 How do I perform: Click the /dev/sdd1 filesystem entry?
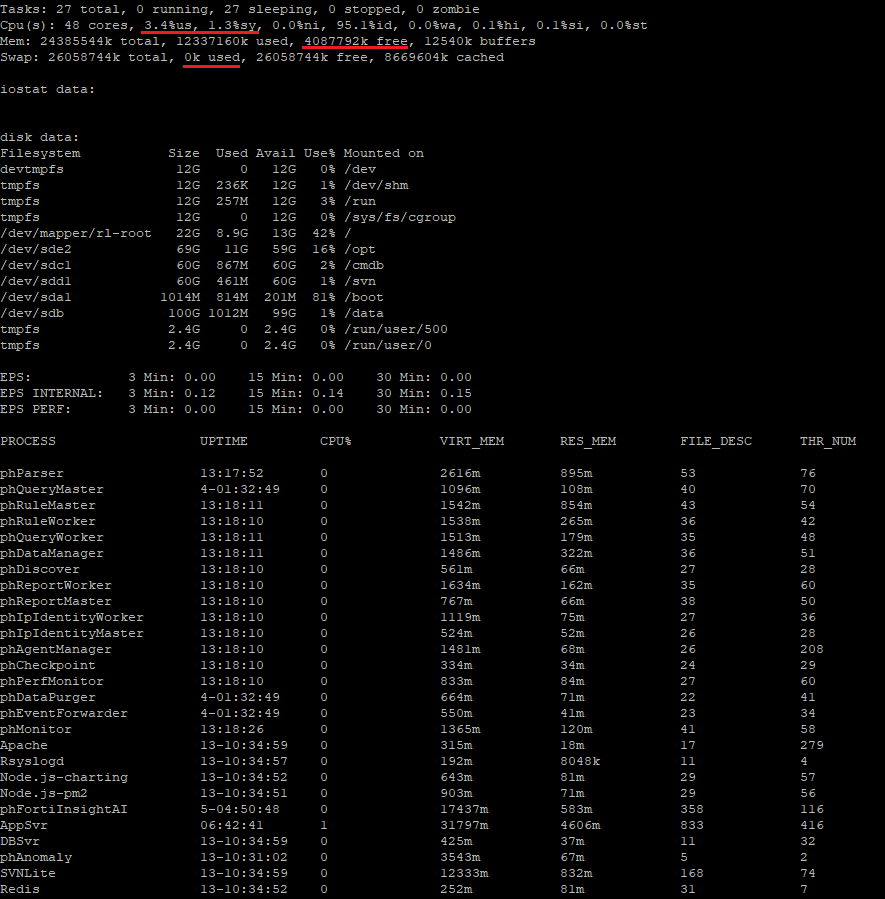click(x=36, y=282)
